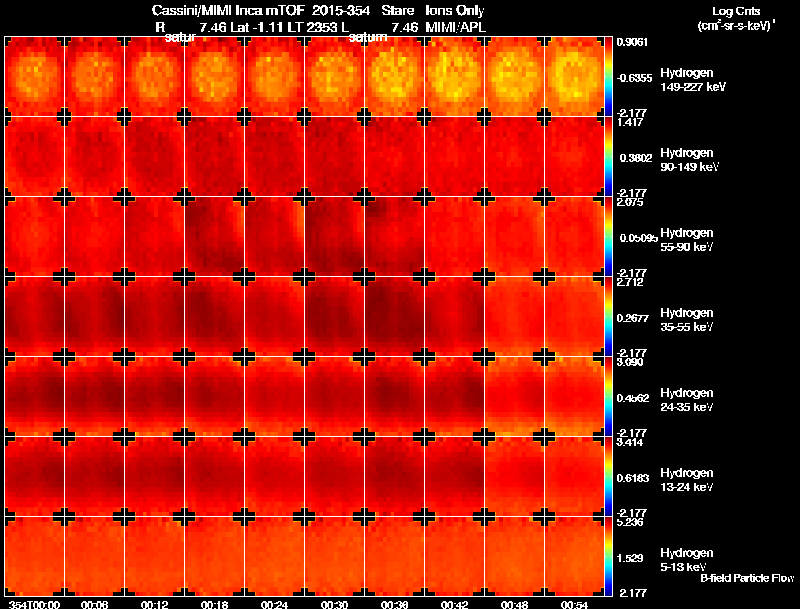Click the 'Hydrogen 149-227 keV' row label

click(x=693, y=80)
